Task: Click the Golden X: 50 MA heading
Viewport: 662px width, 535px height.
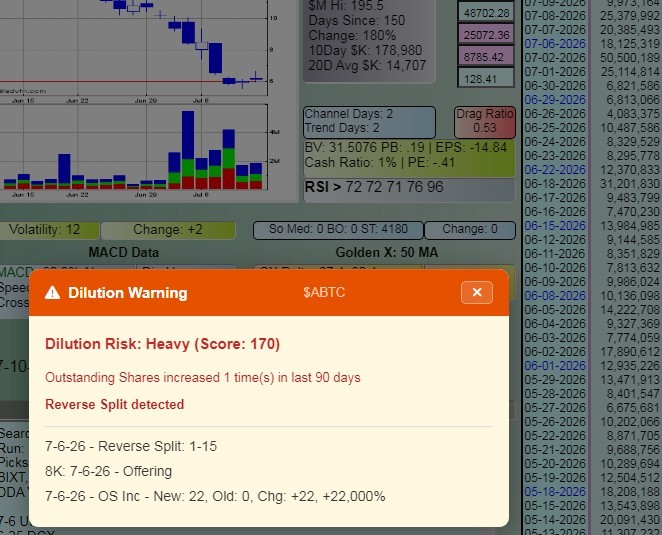Action: tap(387, 253)
